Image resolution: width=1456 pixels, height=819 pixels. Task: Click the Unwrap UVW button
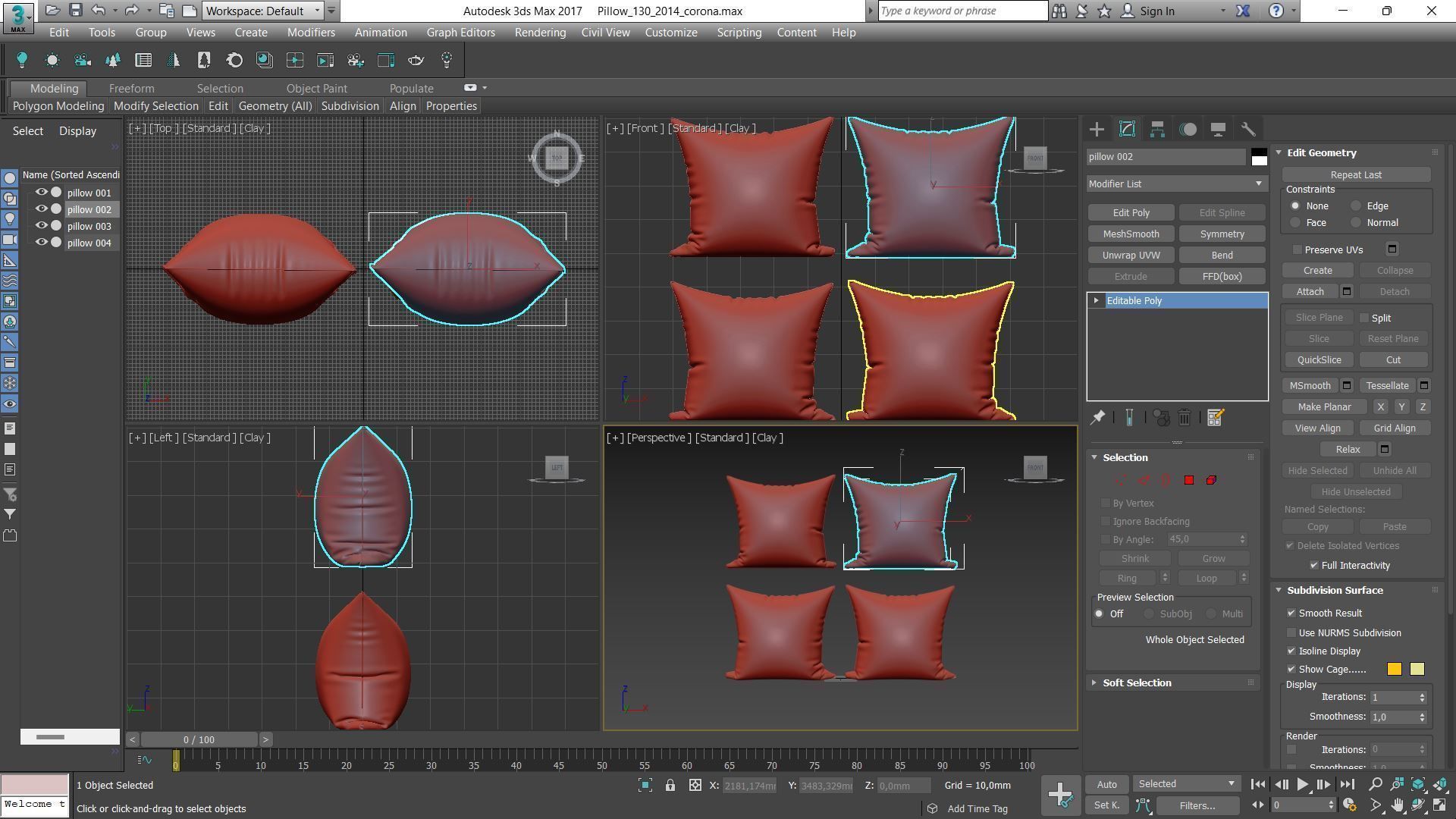pyautogui.click(x=1131, y=256)
